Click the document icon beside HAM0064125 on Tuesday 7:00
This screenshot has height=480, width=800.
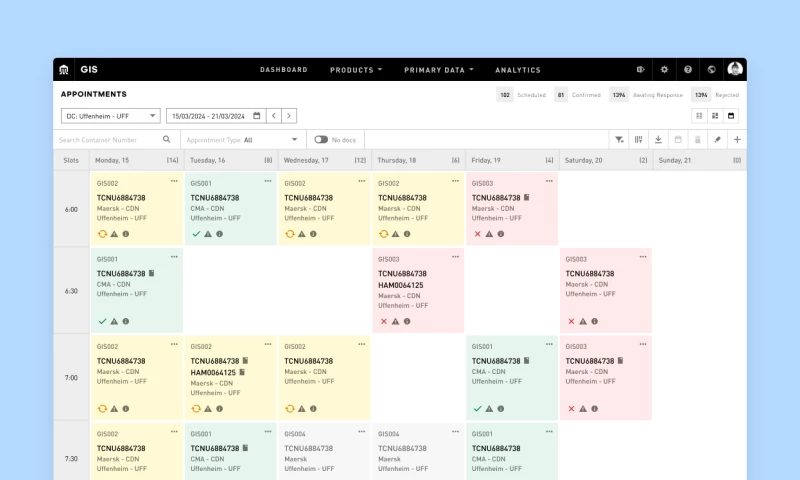point(242,372)
